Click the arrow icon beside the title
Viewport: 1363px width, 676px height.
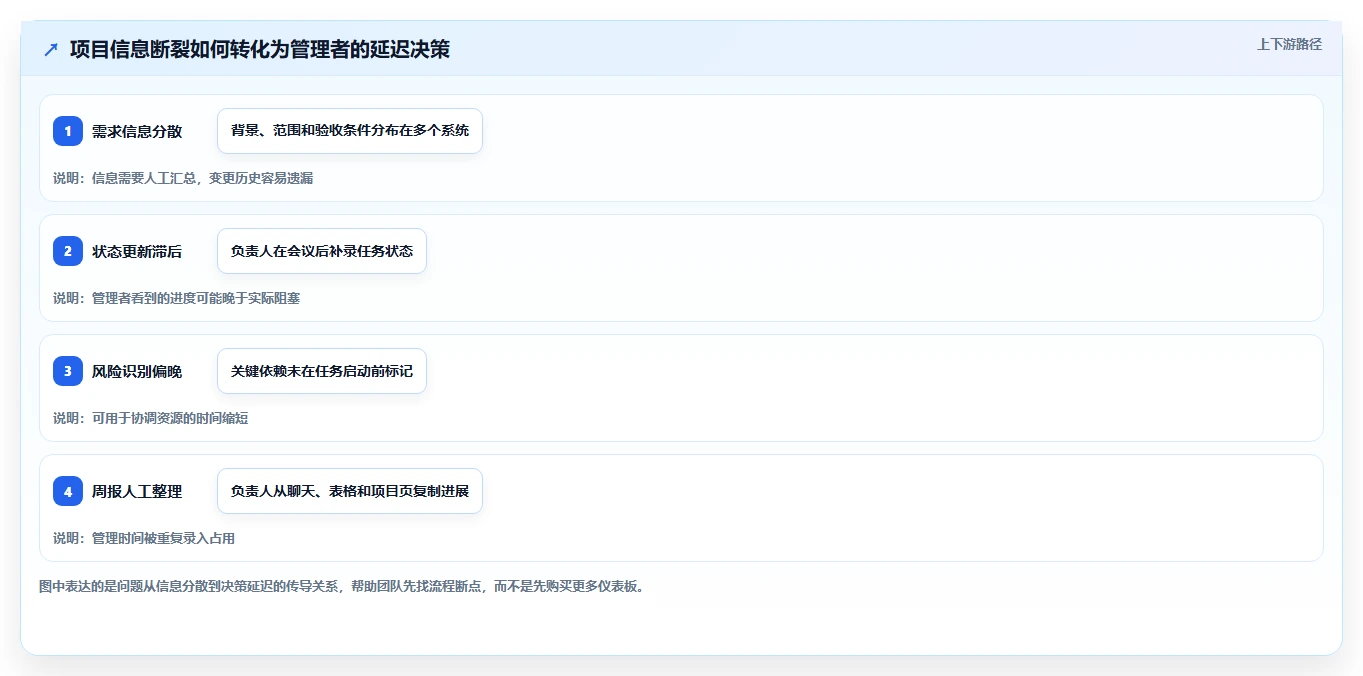click(51, 49)
